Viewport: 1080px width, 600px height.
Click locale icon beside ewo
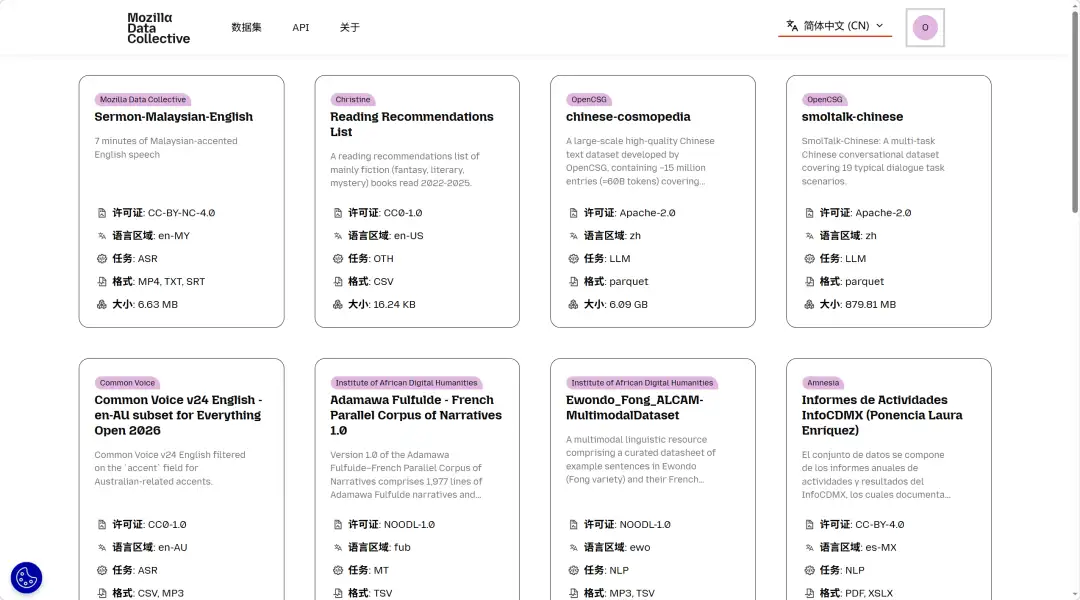point(573,548)
